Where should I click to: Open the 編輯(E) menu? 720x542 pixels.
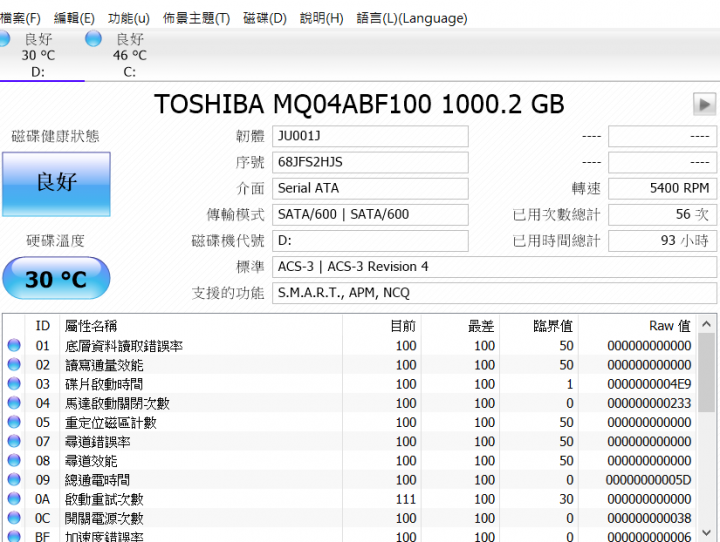[x=74, y=18]
